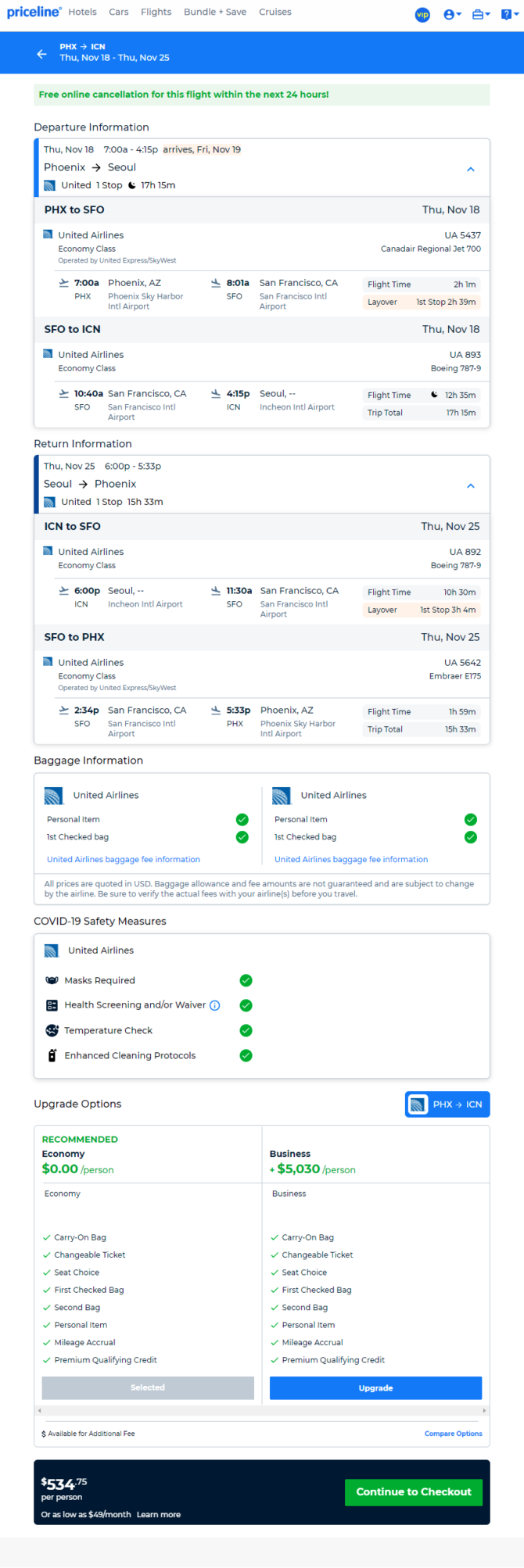The width and height of the screenshot is (524, 1568).
Task: Click the takeoff icon beside 6:00p
Action: (x=64, y=591)
